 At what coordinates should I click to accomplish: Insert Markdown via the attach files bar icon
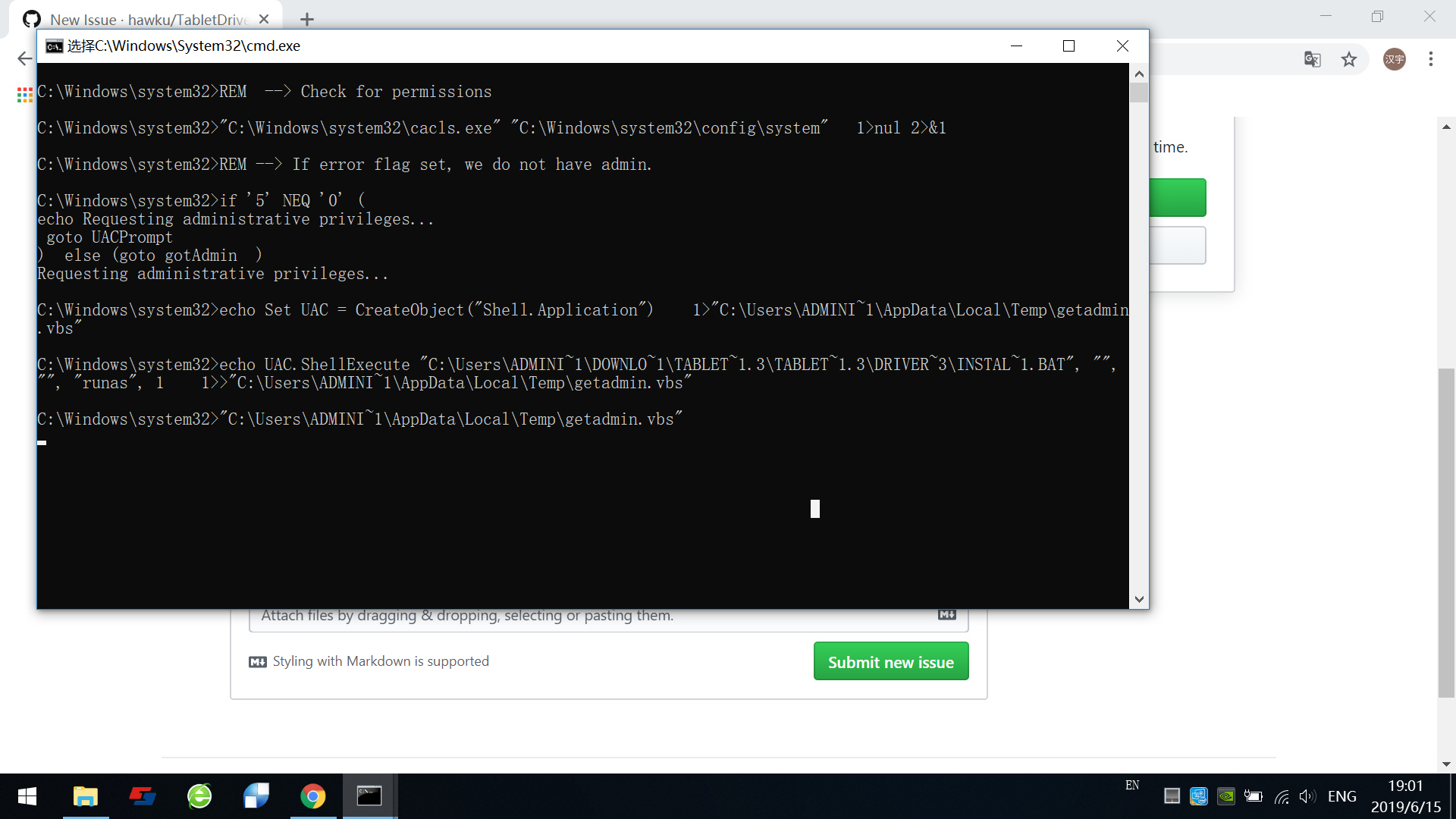point(947,615)
